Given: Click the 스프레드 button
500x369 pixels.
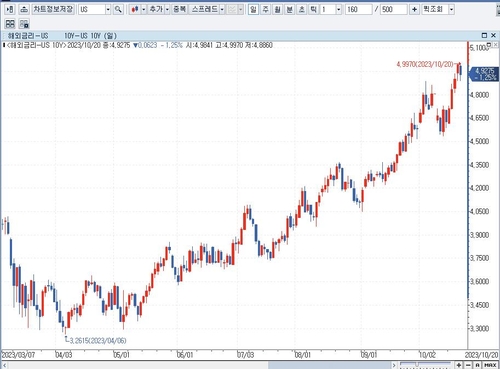Looking at the screenshot, I should [x=205, y=9].
